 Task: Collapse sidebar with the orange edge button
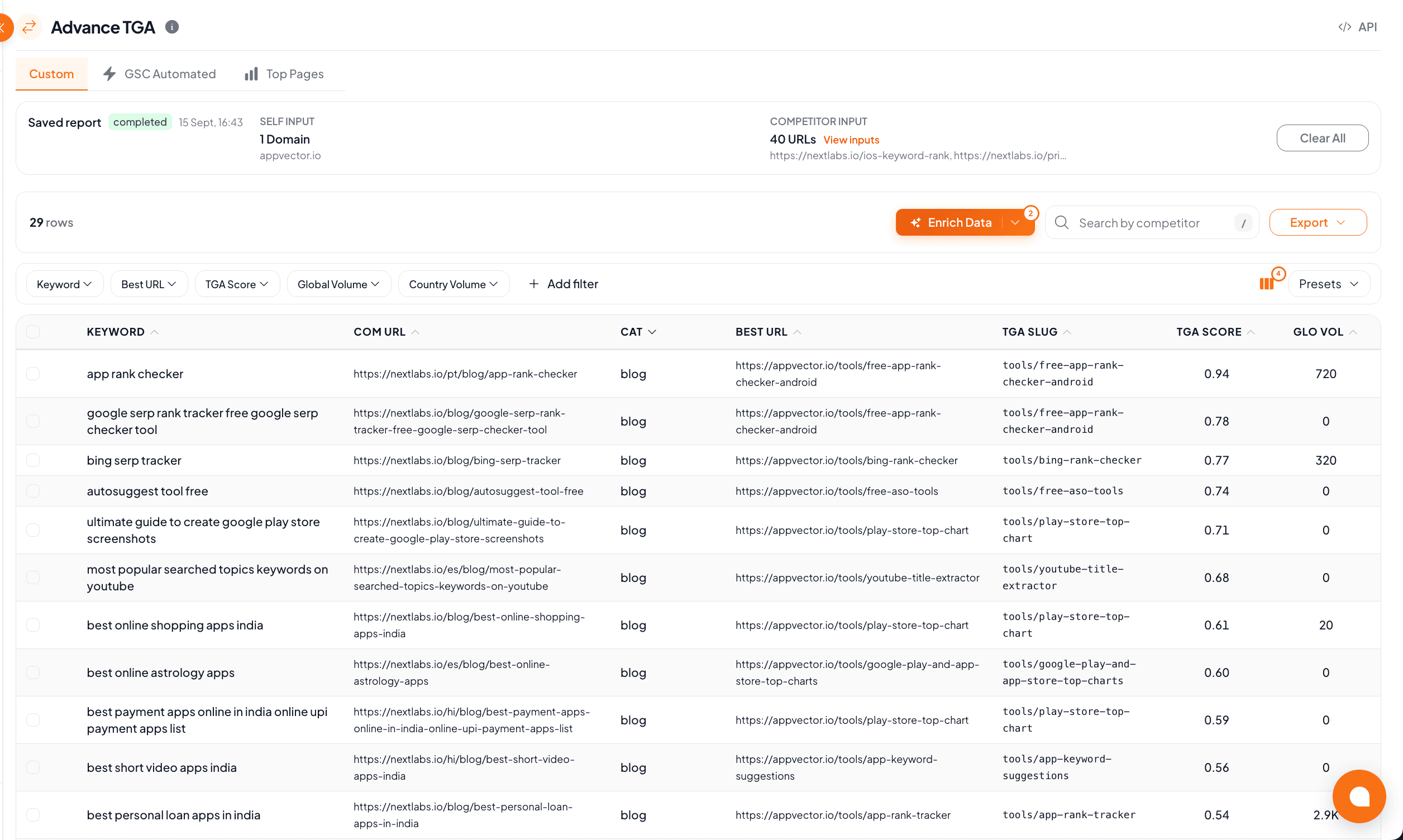[4, 27]
